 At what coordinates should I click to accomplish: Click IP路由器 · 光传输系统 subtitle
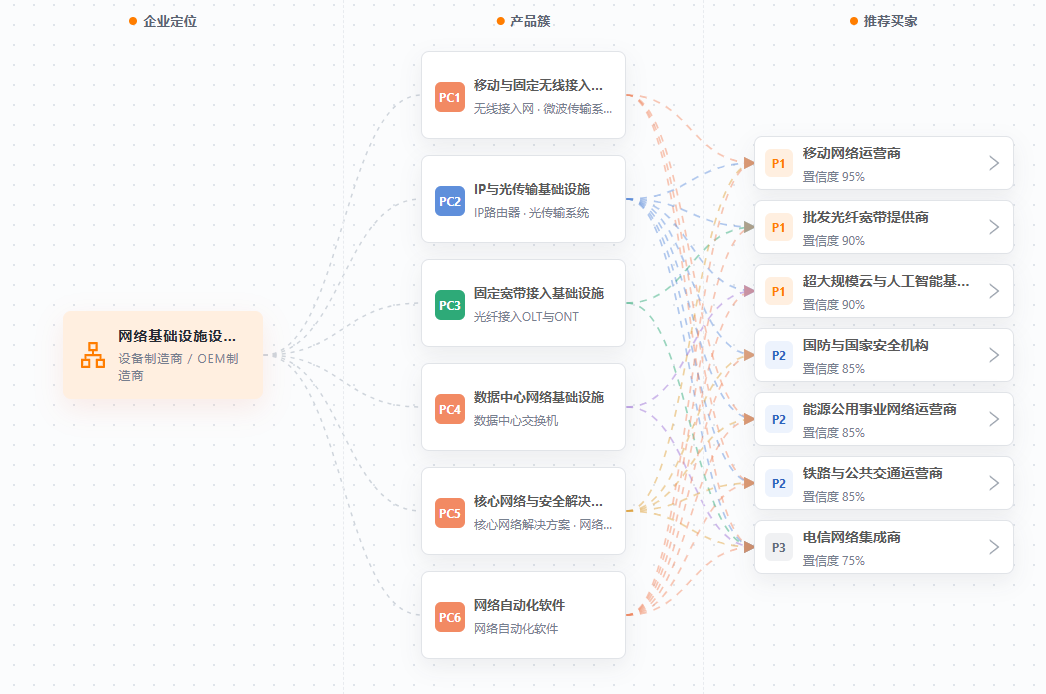[531, 213]
